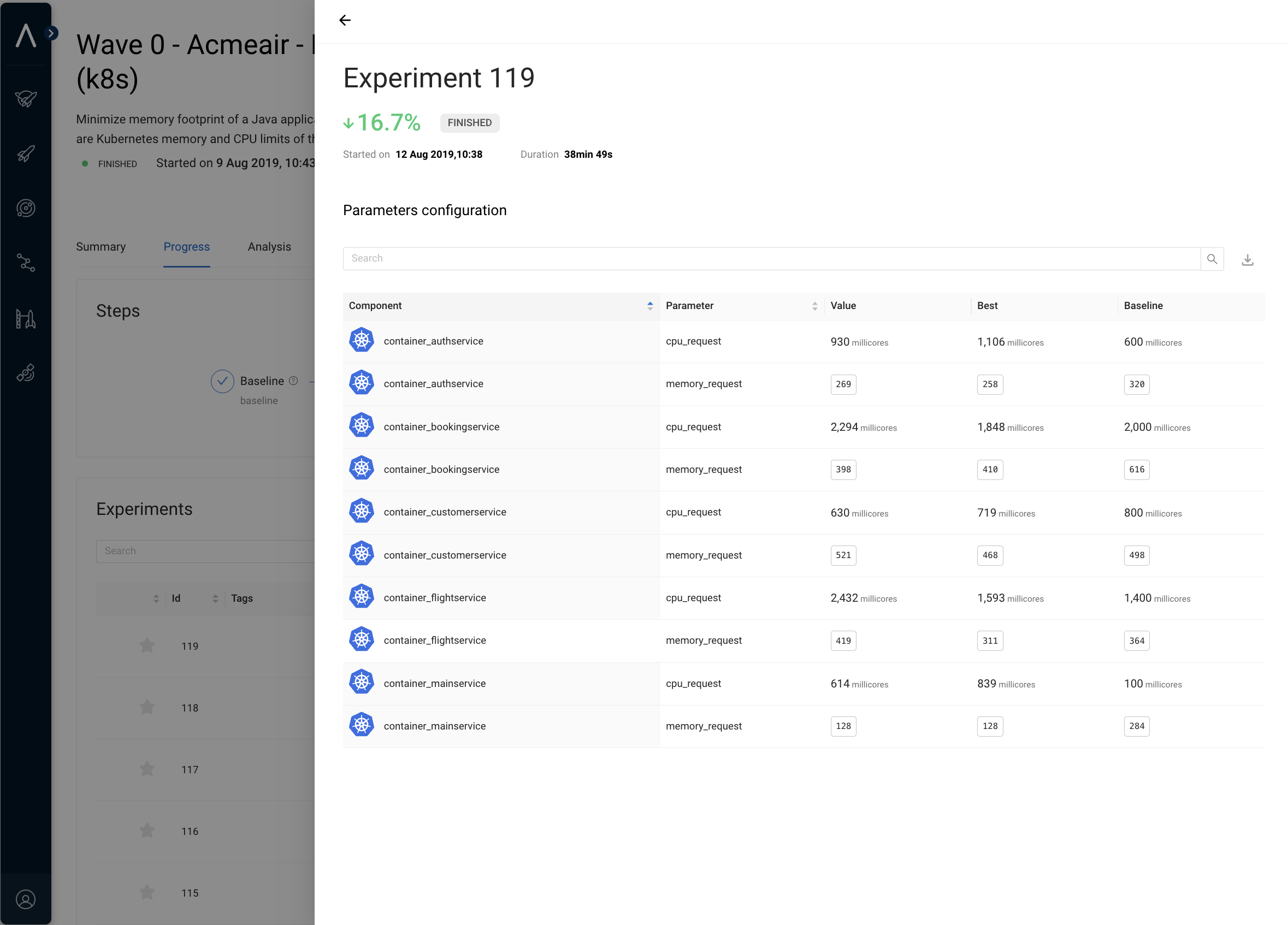Click the back arrow in the experiment panel

[345, 20]
